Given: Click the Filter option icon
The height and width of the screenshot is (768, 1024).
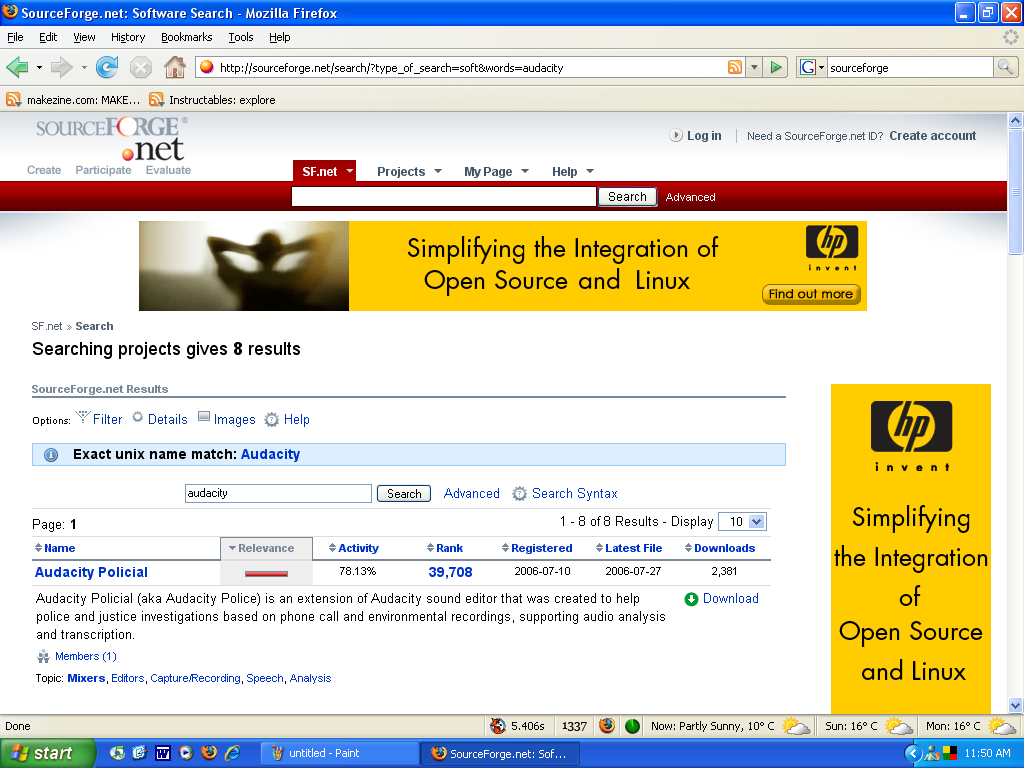Looking at the screenshot, I should (x=82, y=417).
